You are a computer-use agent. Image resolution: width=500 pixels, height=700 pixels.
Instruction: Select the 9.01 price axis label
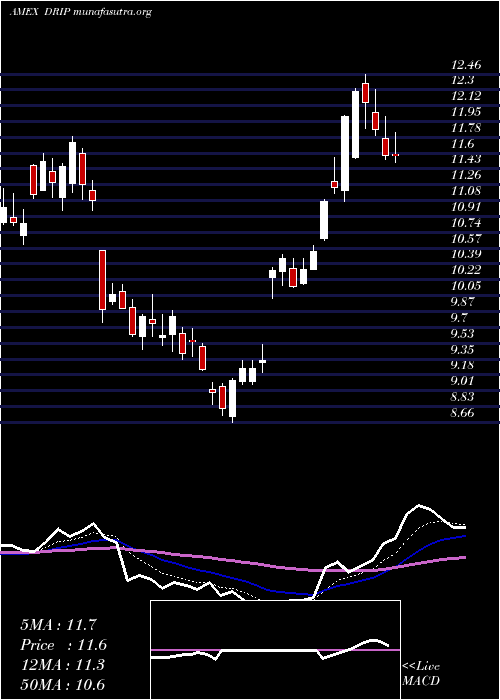coord(462,380)
